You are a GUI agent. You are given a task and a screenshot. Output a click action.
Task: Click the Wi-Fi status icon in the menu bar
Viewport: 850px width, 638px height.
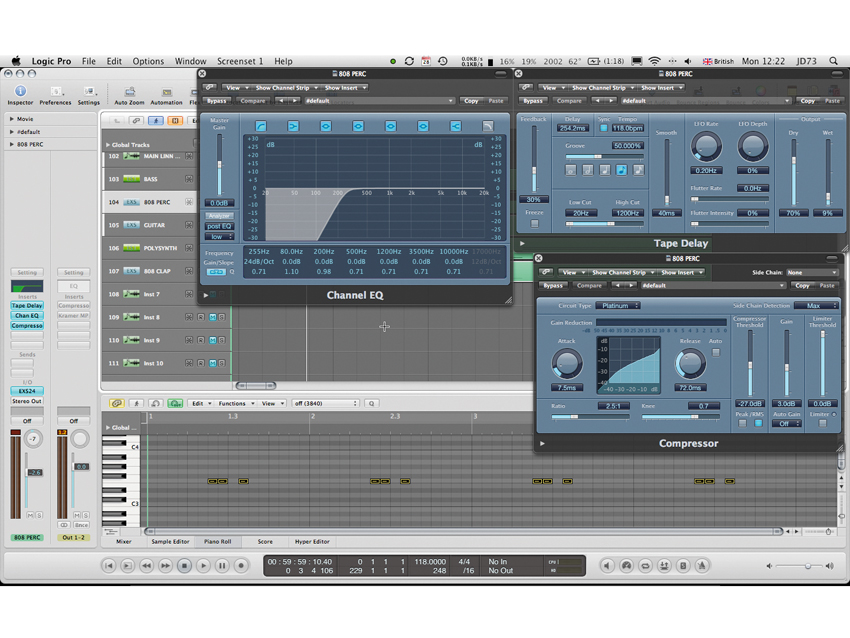(654, 61)
